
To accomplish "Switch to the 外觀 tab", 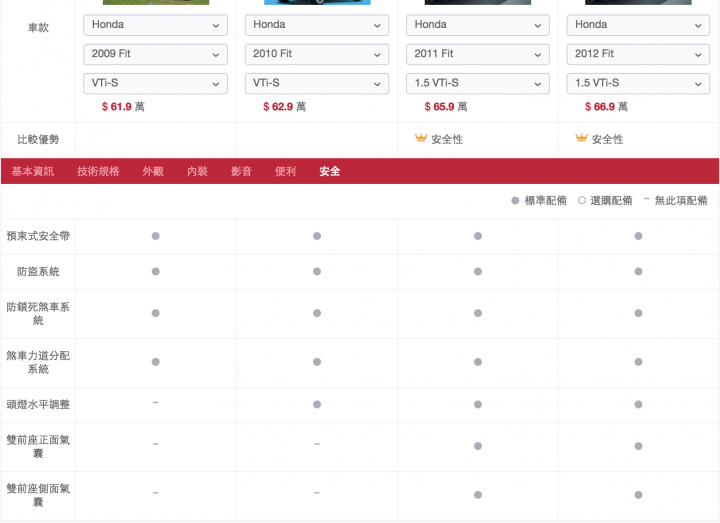I will point(153,171).
